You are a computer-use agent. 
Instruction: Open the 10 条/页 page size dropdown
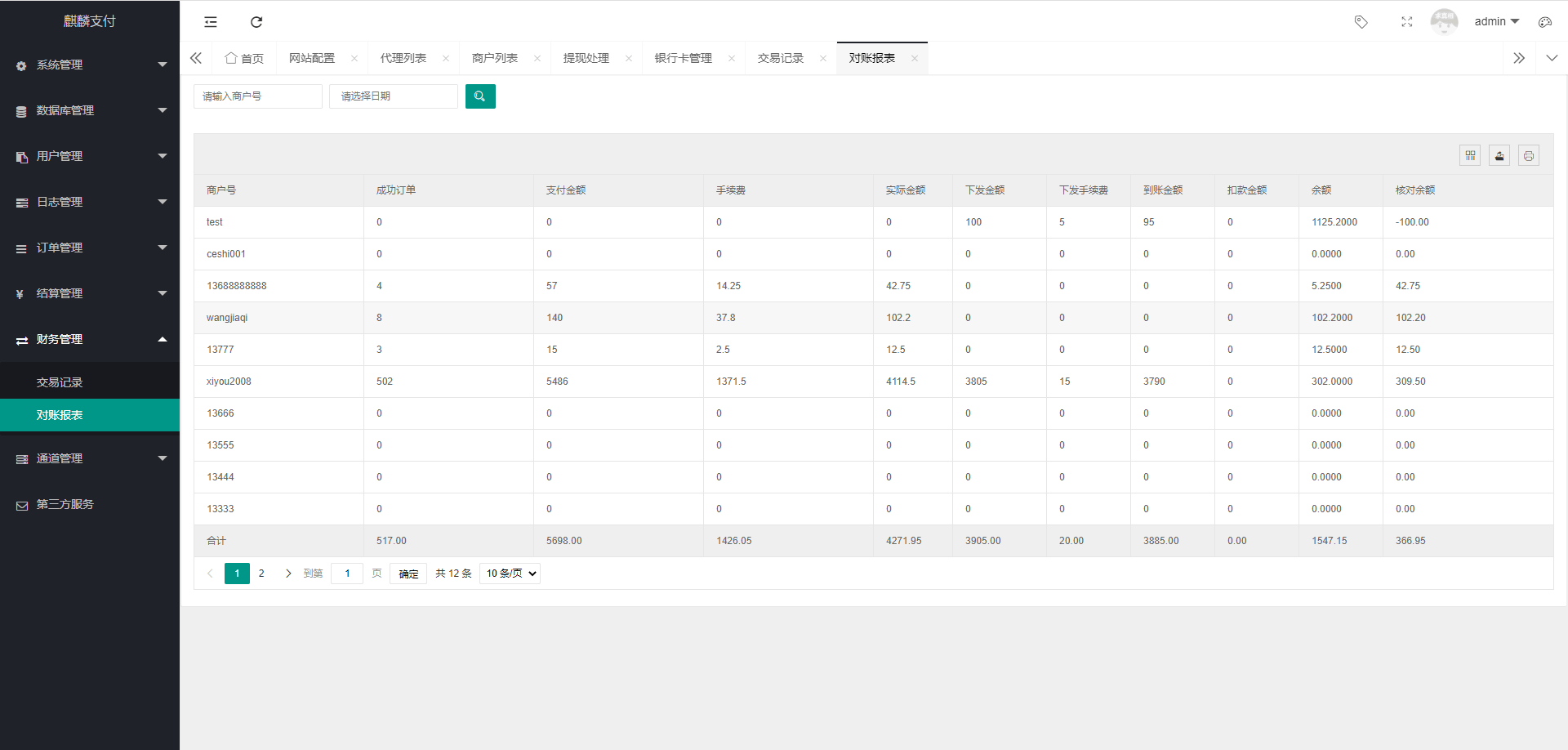pos(510,574)
